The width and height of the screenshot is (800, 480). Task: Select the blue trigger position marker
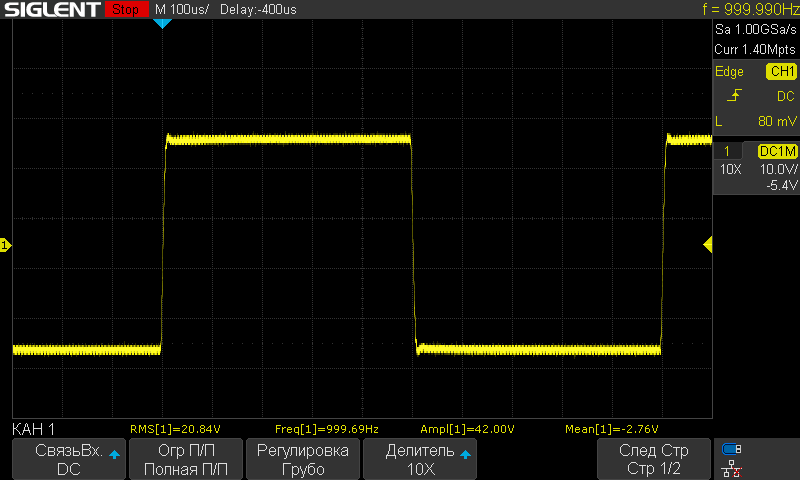click(162, 23)
